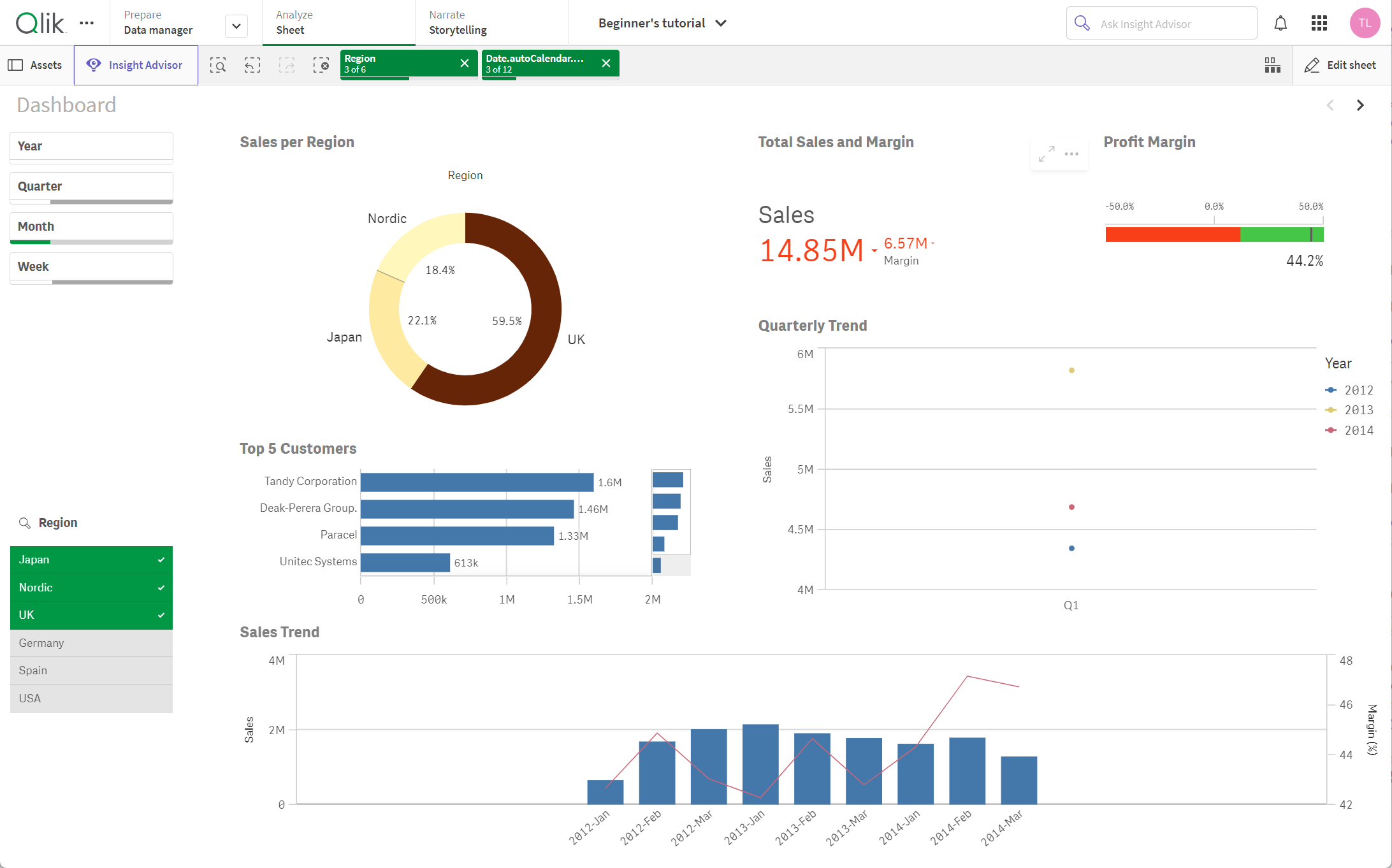Click the Edit sheet button
Viewport: 1392px width, 868px height.
point(1340,64)
